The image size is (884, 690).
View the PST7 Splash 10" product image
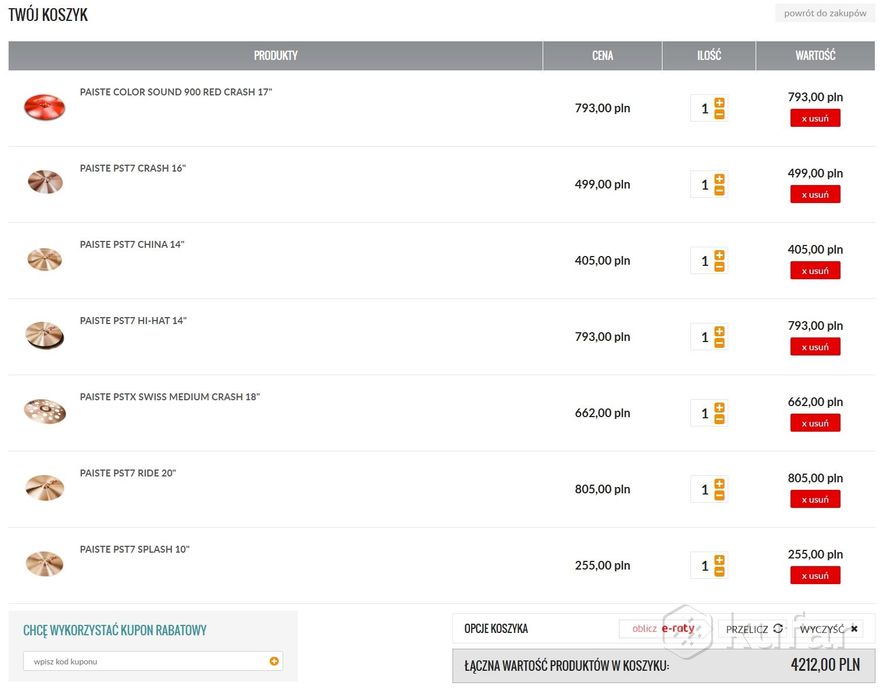point(45,563)
